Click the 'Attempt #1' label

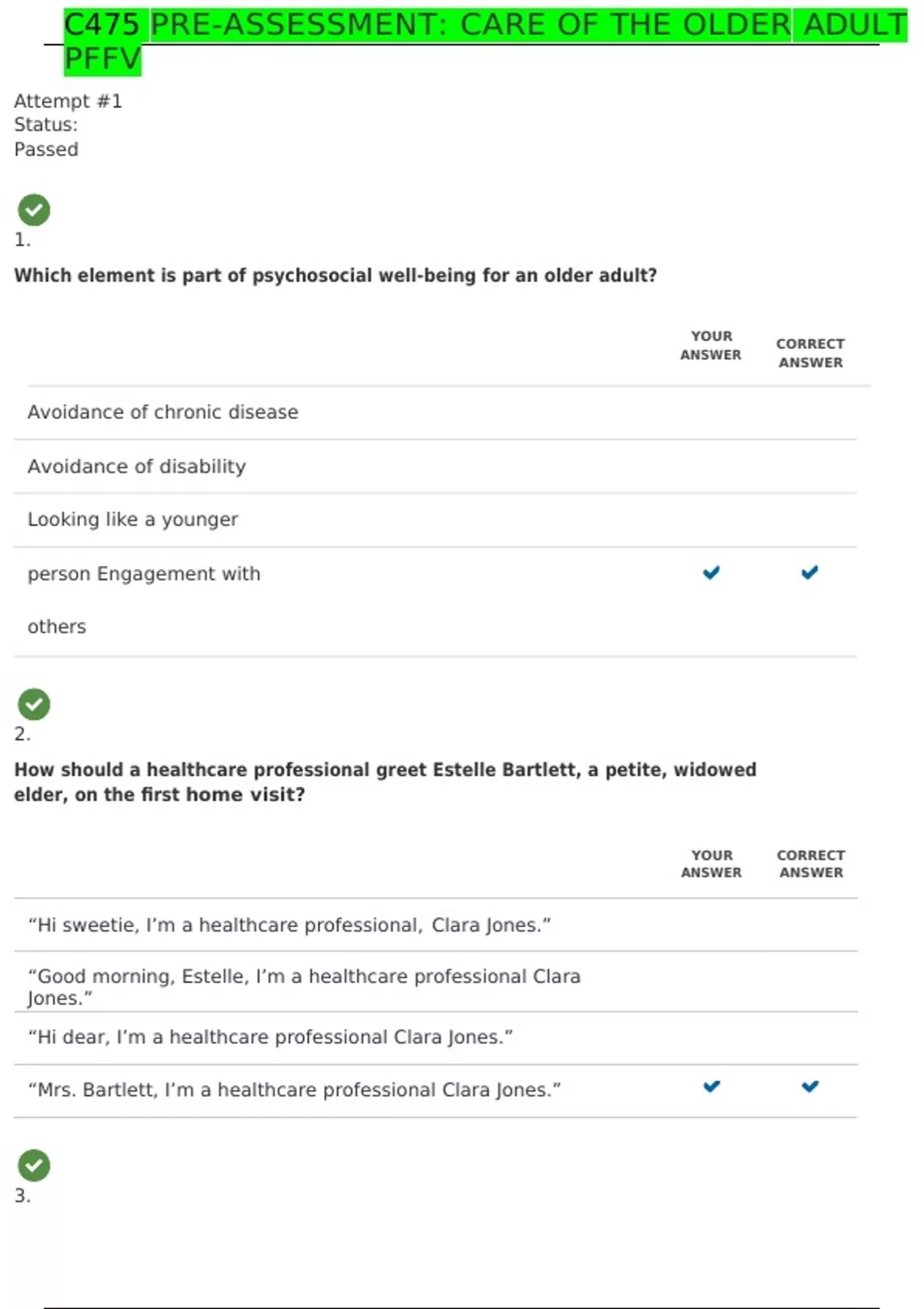[x=68, y=101]
